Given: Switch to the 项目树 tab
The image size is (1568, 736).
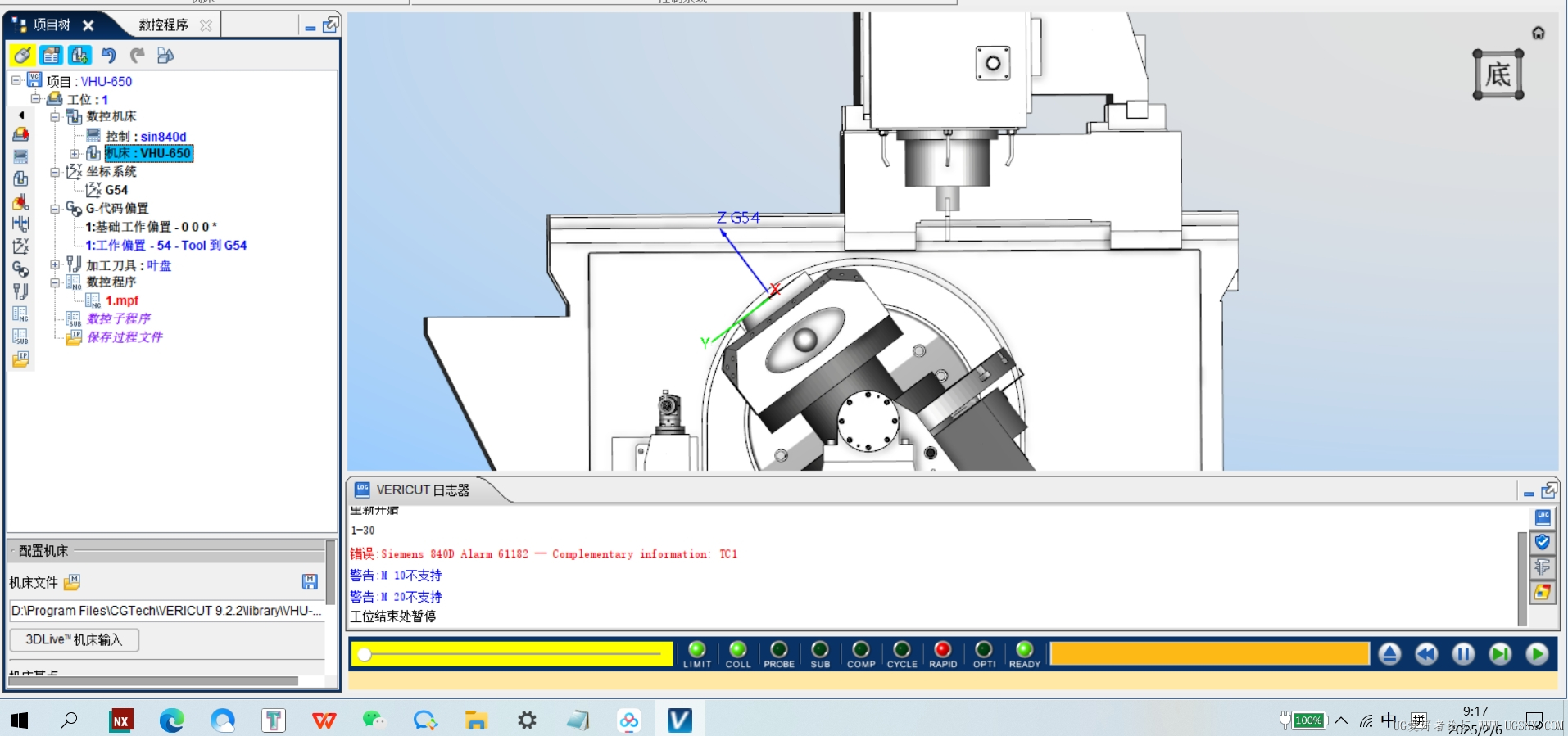Looking at the screenshot, I should click(52, 25).
